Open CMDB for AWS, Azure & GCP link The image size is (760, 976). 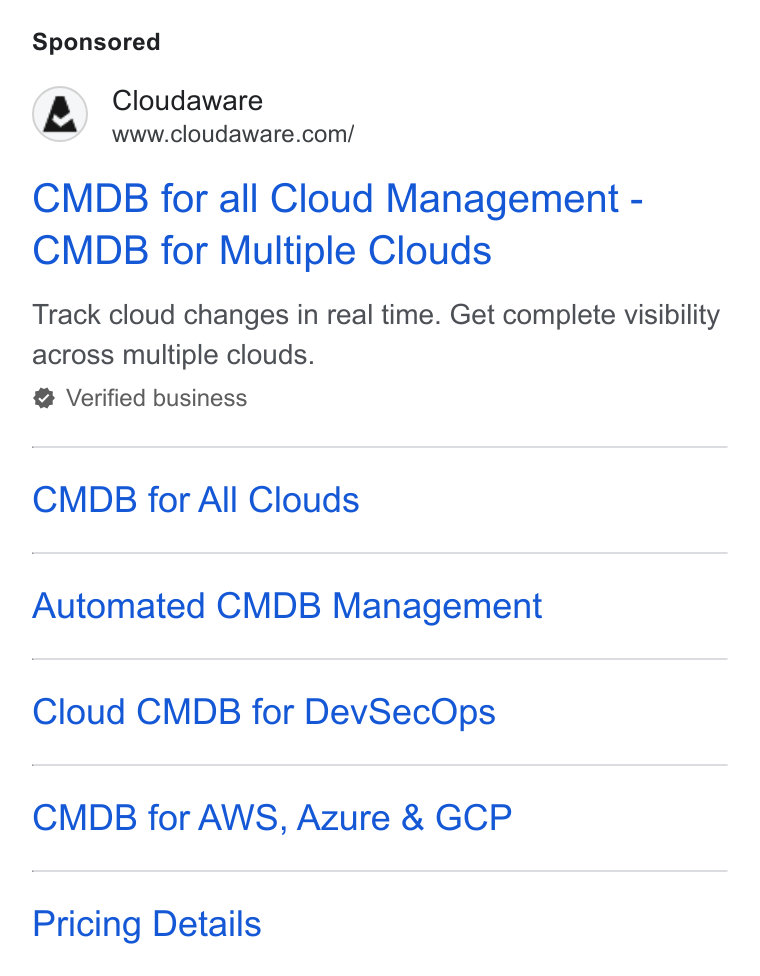(x=272, y=818)
